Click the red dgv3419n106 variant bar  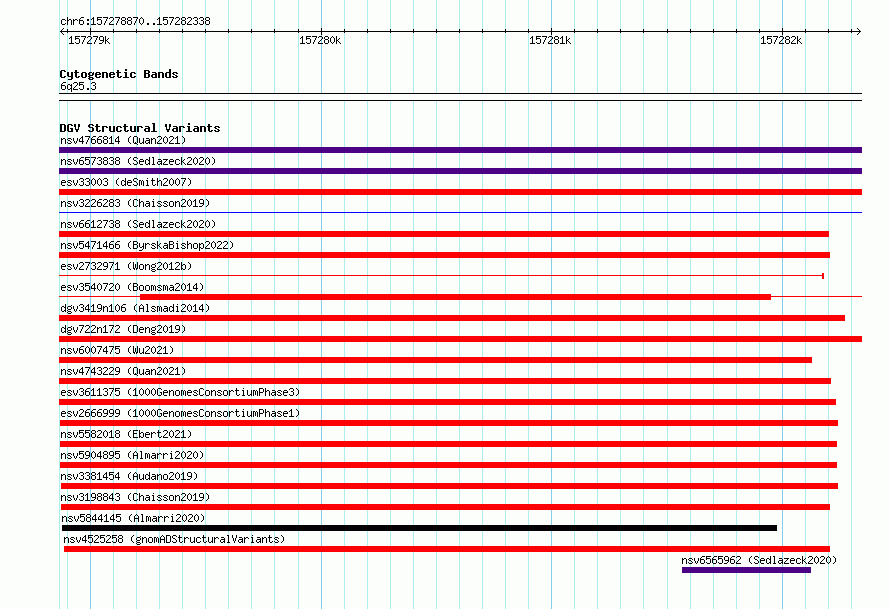(452, 318)
